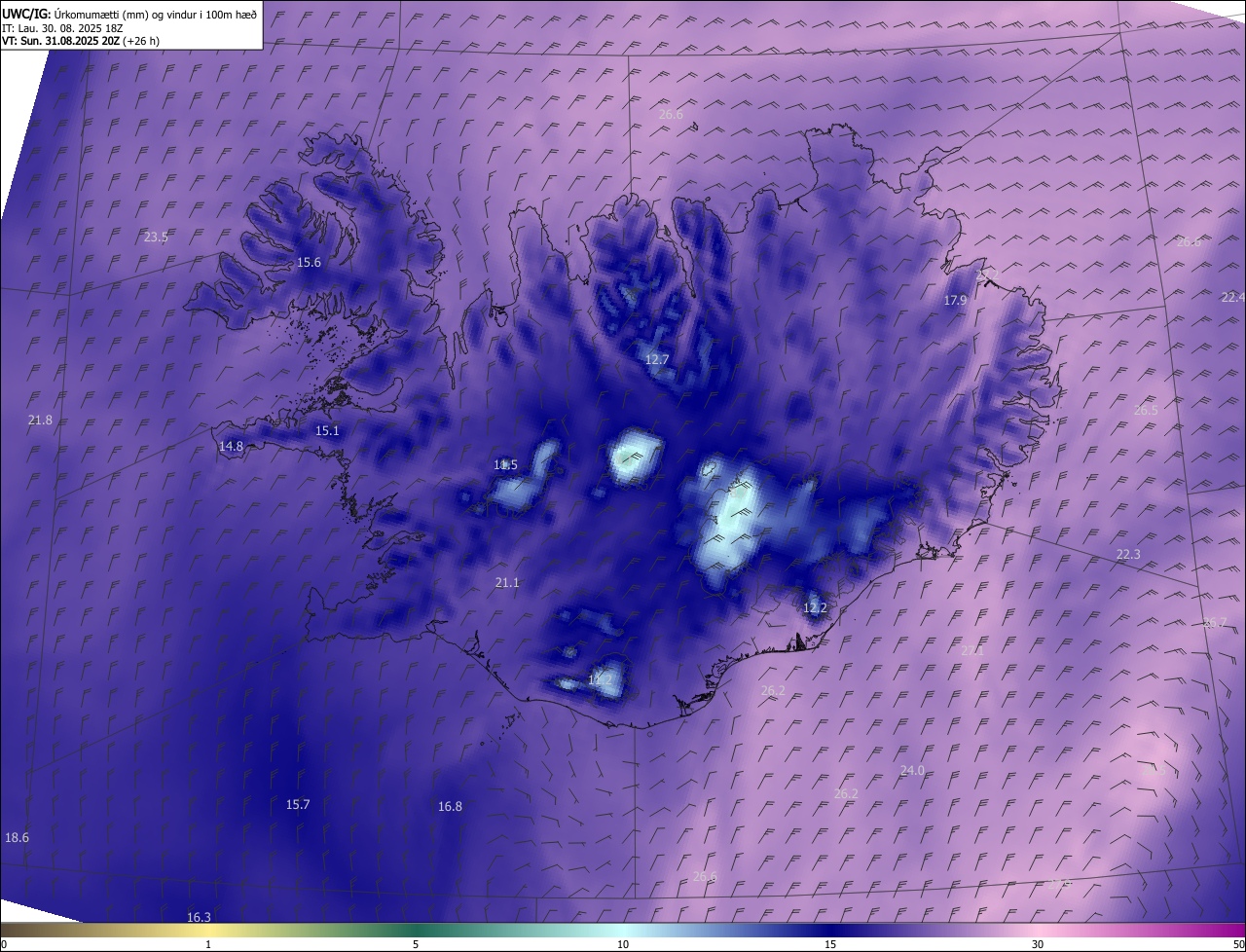1246x952 pixels.
Task: Click tick label 15 on the color scale
Action: click(x=830, y=945)
